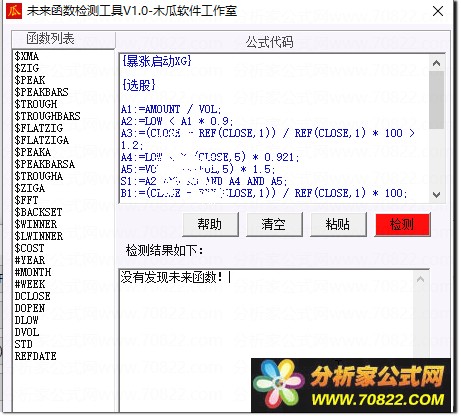
Task: Select #YEAR in the function list
Action: [30, 260]
